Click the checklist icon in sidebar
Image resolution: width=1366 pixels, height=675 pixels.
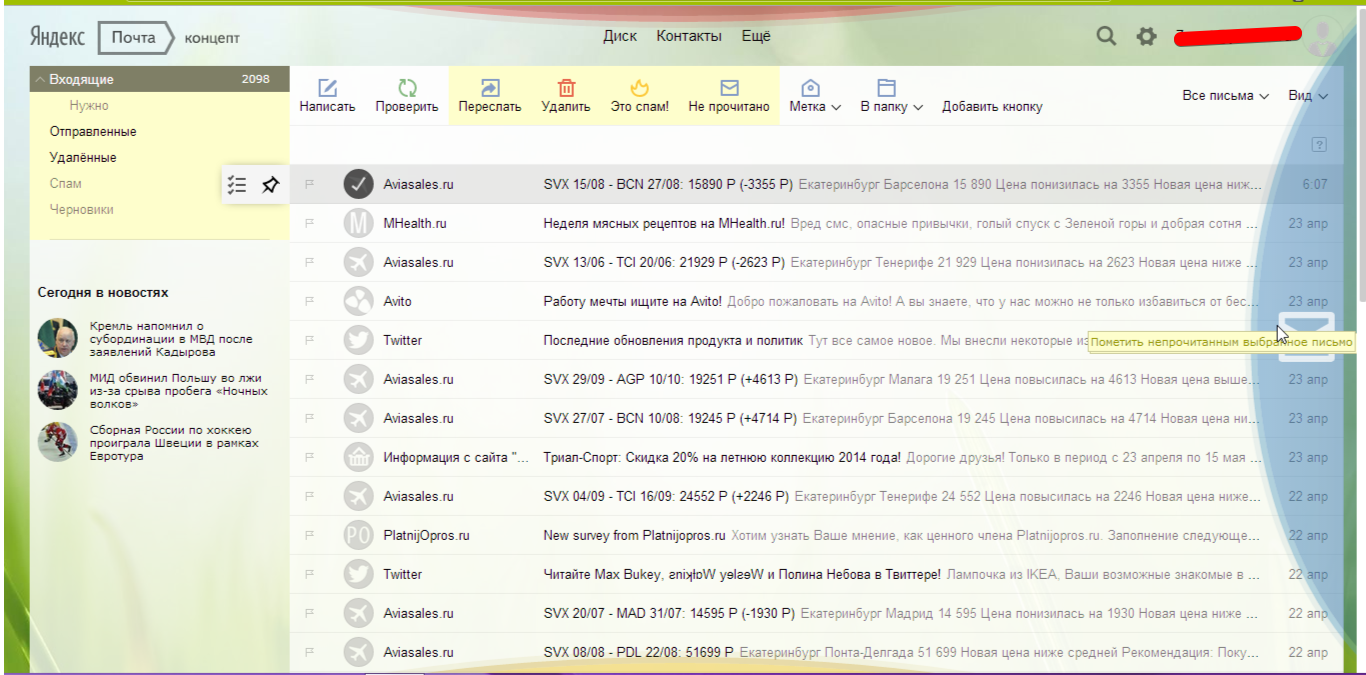237,184
